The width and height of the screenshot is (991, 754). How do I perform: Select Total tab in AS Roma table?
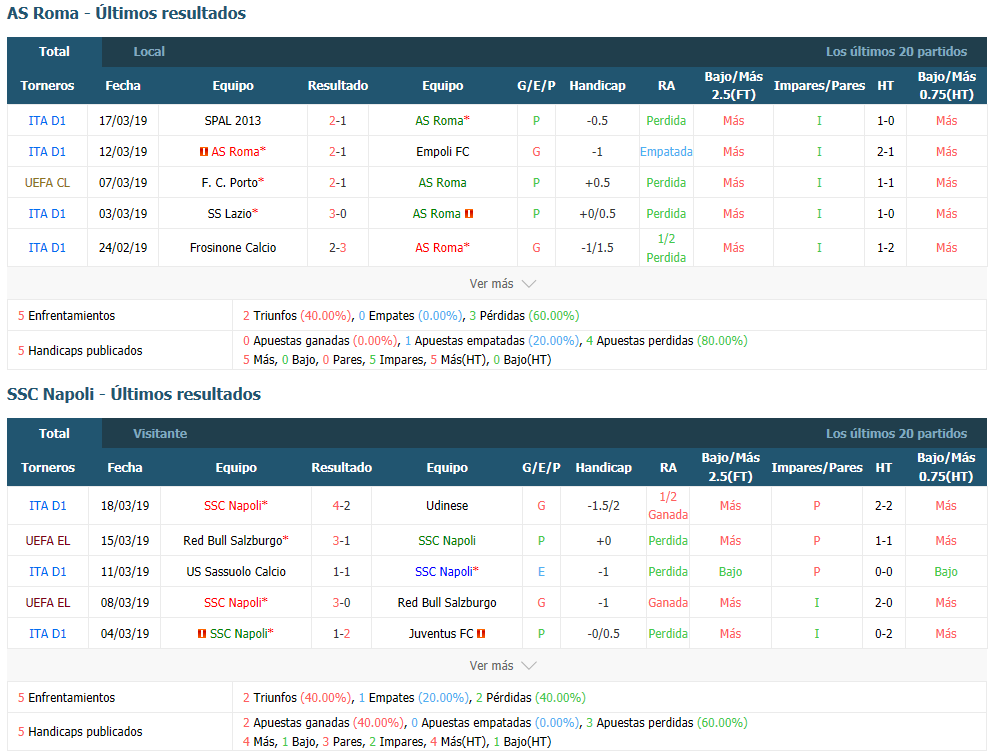click(54, 52)
